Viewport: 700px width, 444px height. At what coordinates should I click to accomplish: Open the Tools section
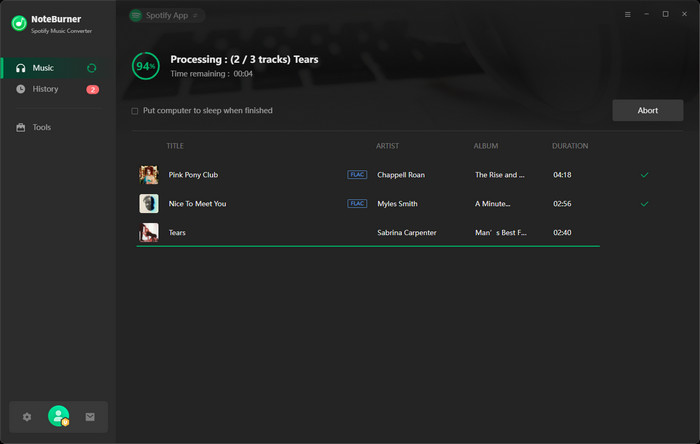(41, 127)
